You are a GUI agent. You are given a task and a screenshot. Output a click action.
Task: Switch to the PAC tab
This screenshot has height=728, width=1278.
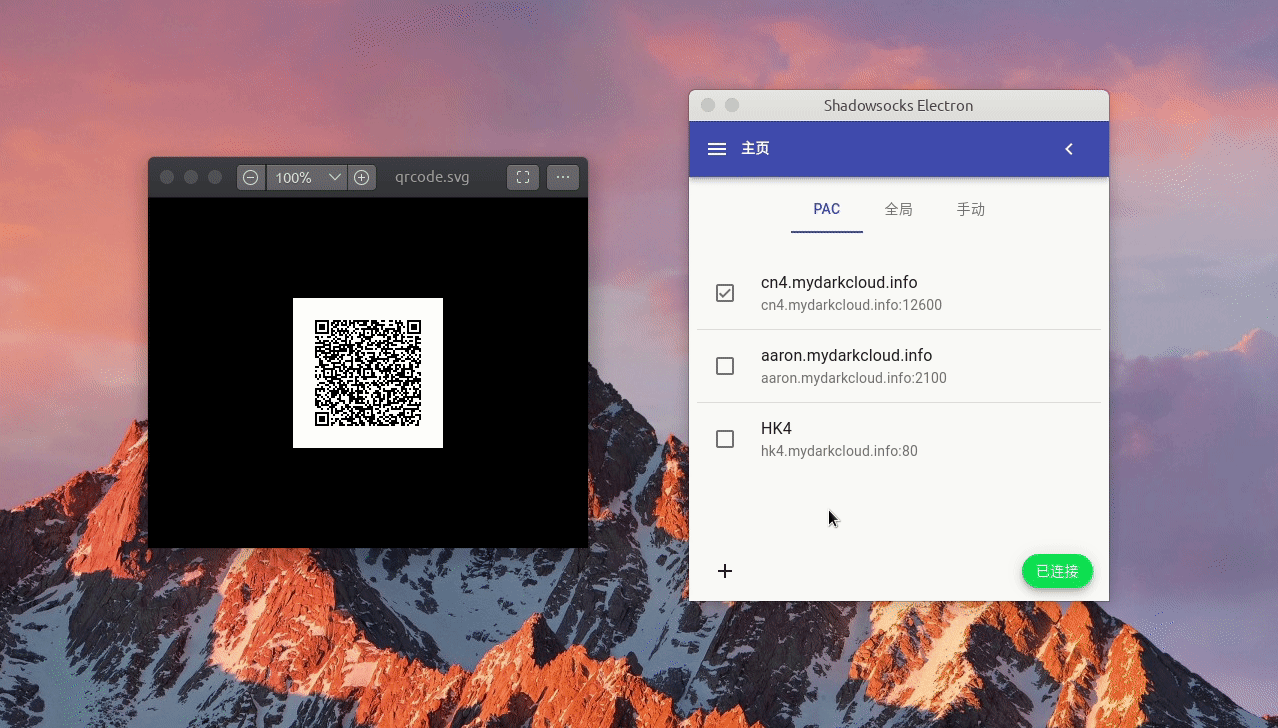tap(826, 210)
